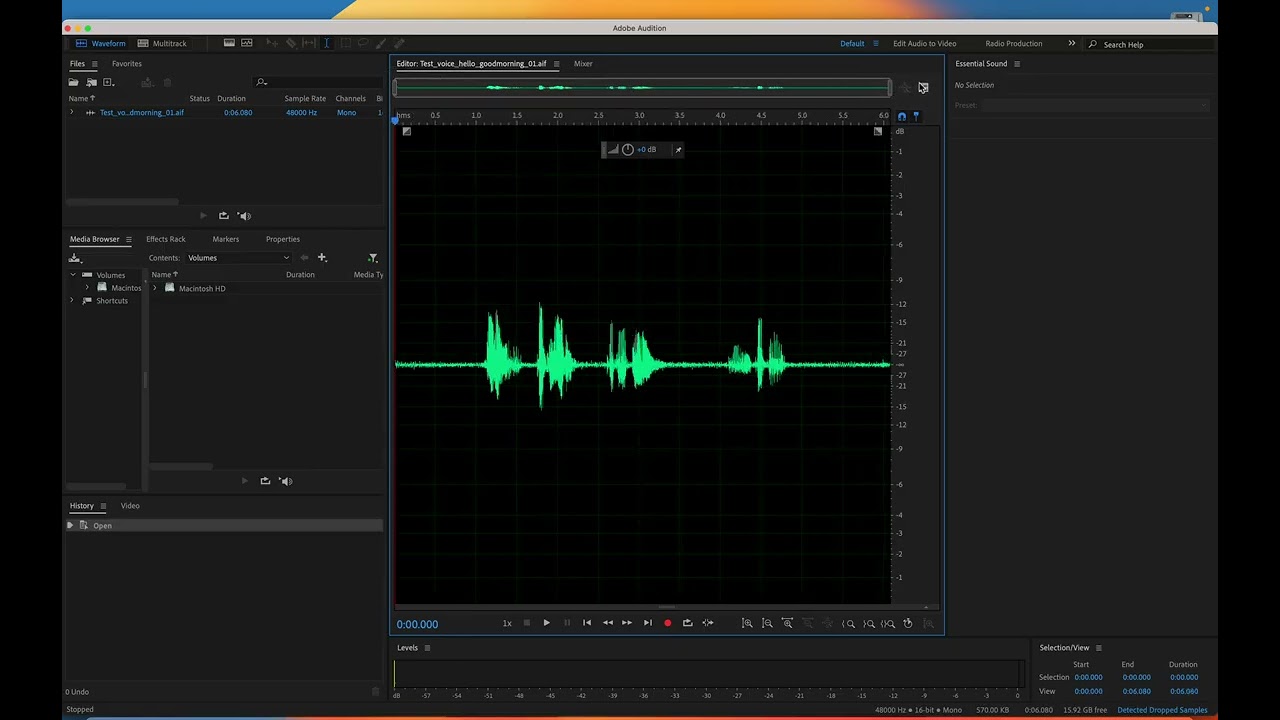
Task: Click the 0:00.000 playhead timecode
Action: coord(417,624)
